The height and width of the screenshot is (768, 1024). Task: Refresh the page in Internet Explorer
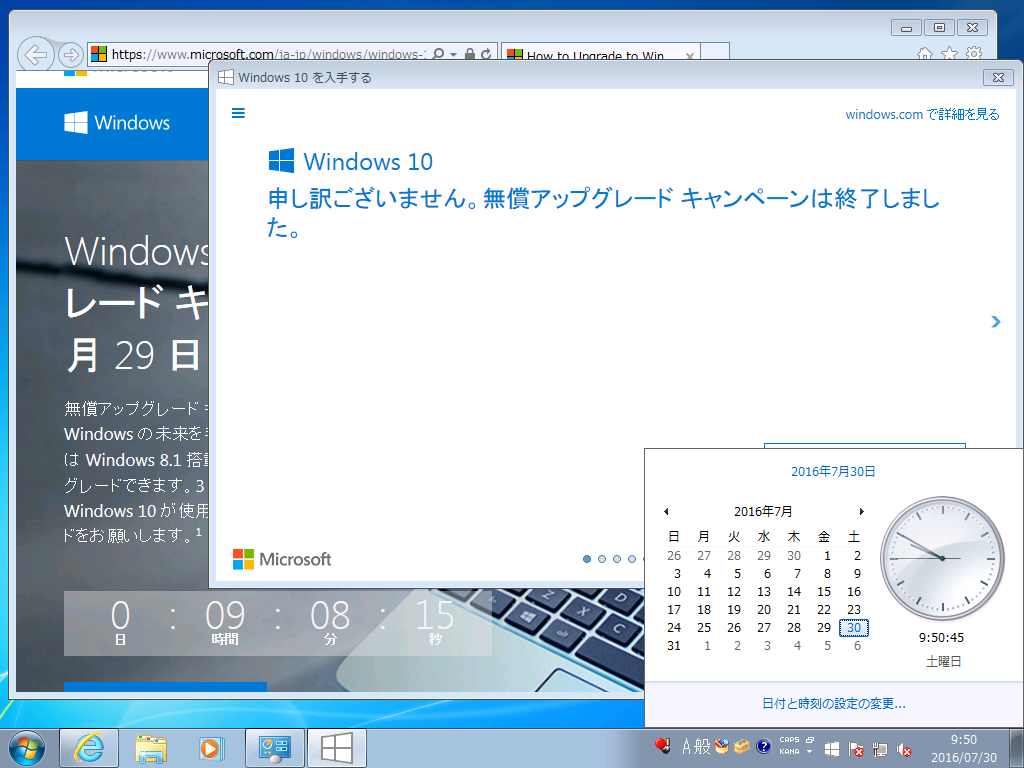[x=486, y=54]
